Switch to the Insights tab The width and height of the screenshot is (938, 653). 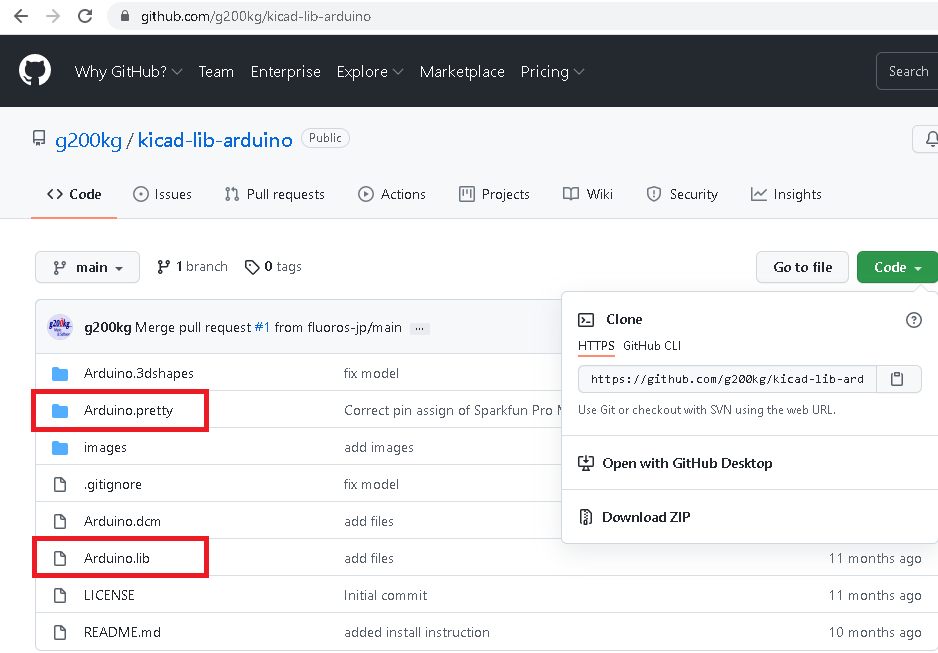(786, 194)
